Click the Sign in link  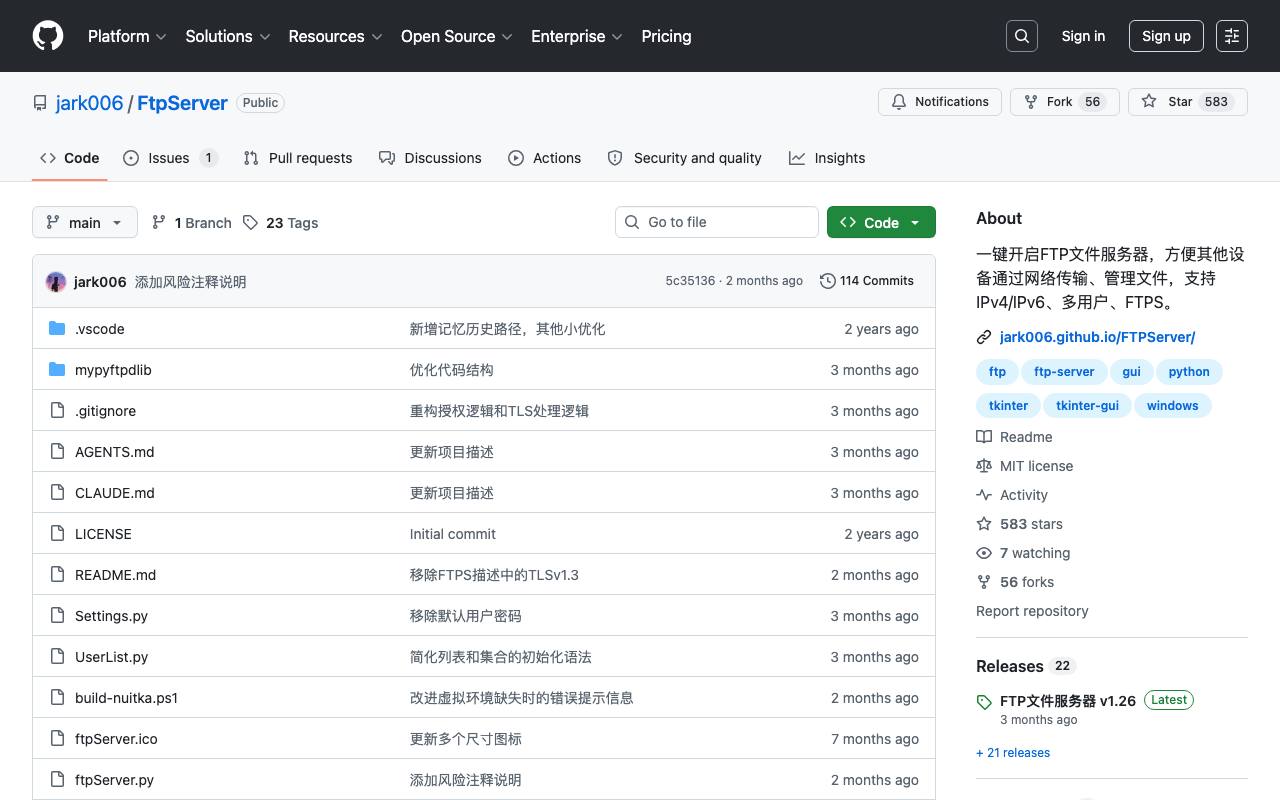tap(1083, 36)
